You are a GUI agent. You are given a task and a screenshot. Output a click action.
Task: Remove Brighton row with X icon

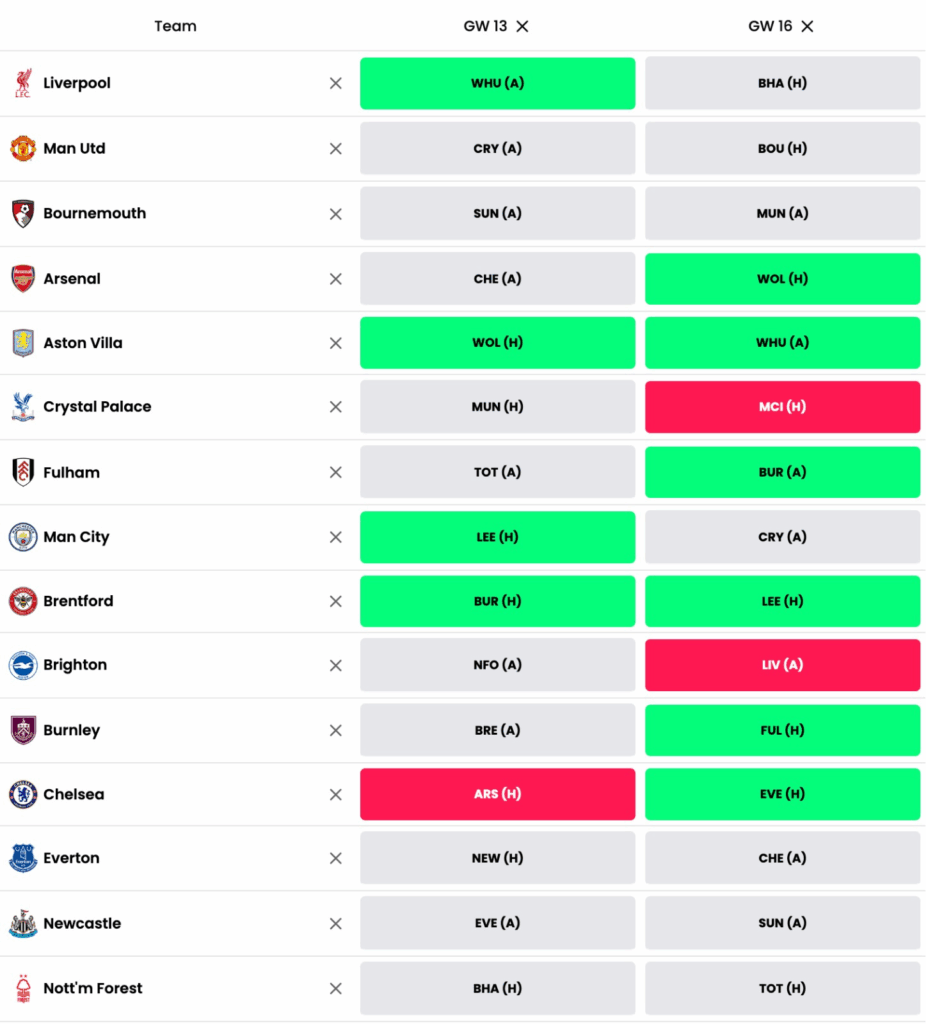point(336,666)
